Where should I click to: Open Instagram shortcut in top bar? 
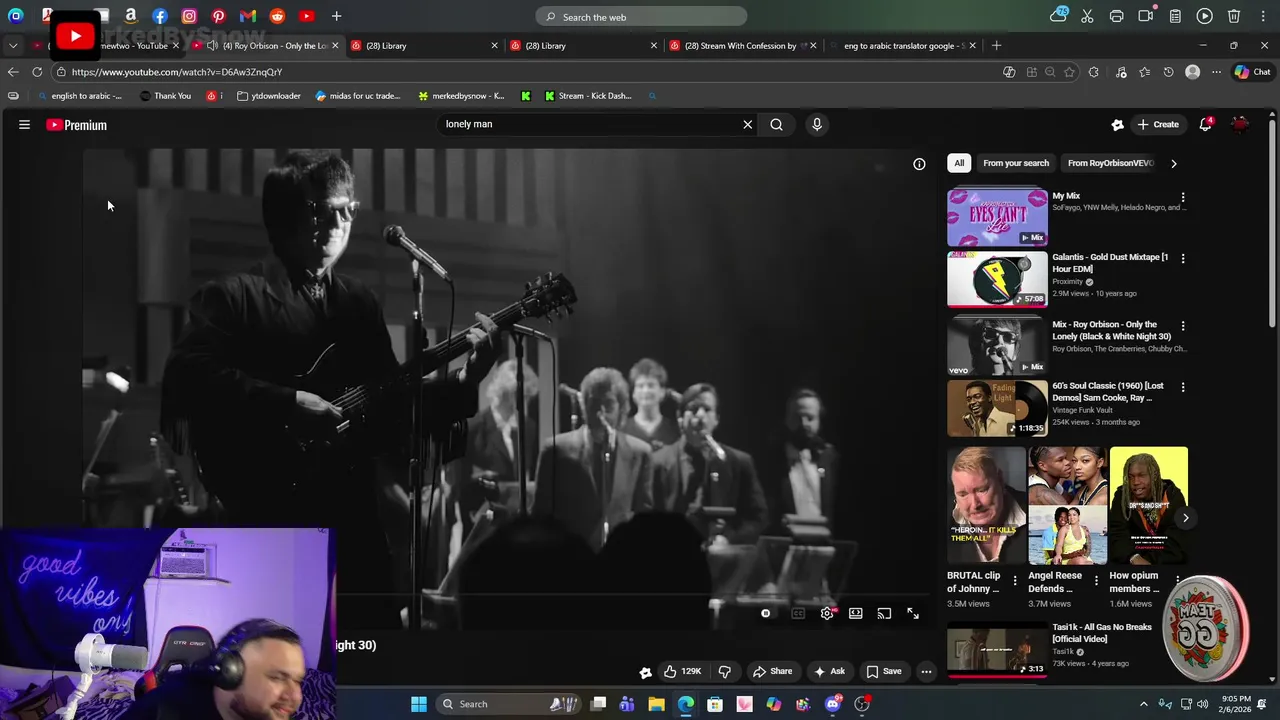click(189, 16)
